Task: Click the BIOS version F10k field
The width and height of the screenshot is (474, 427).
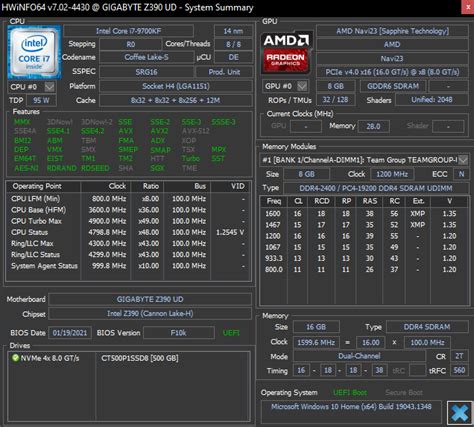Action: coord(179,333)
